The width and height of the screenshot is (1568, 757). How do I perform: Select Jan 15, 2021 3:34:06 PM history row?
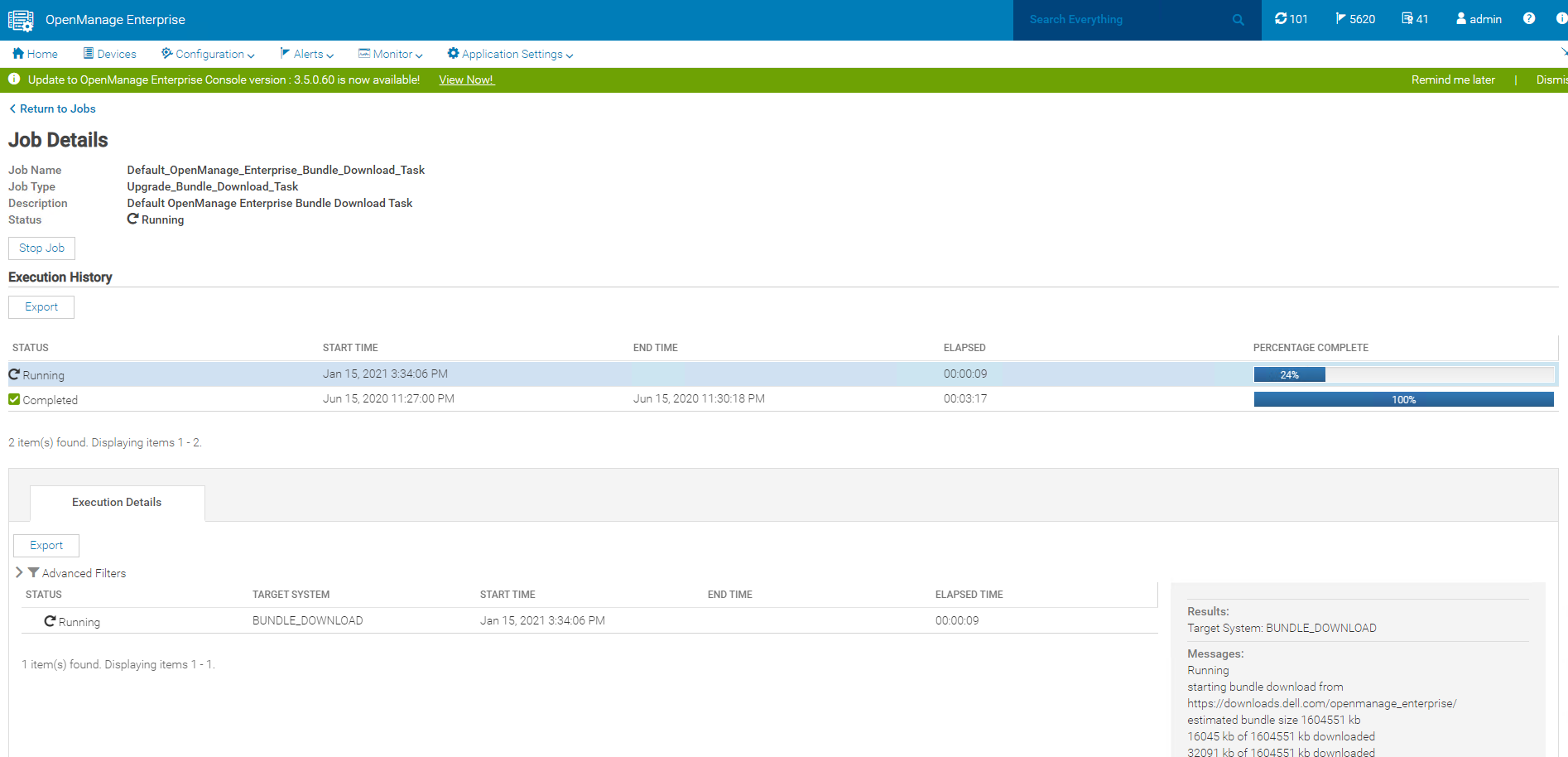tap(782, 374)
